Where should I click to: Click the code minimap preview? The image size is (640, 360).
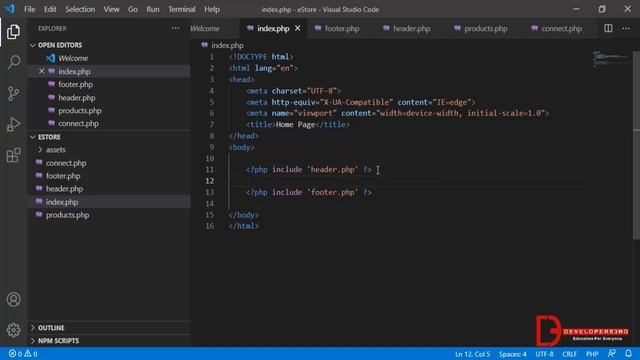(x=611, y=59)
